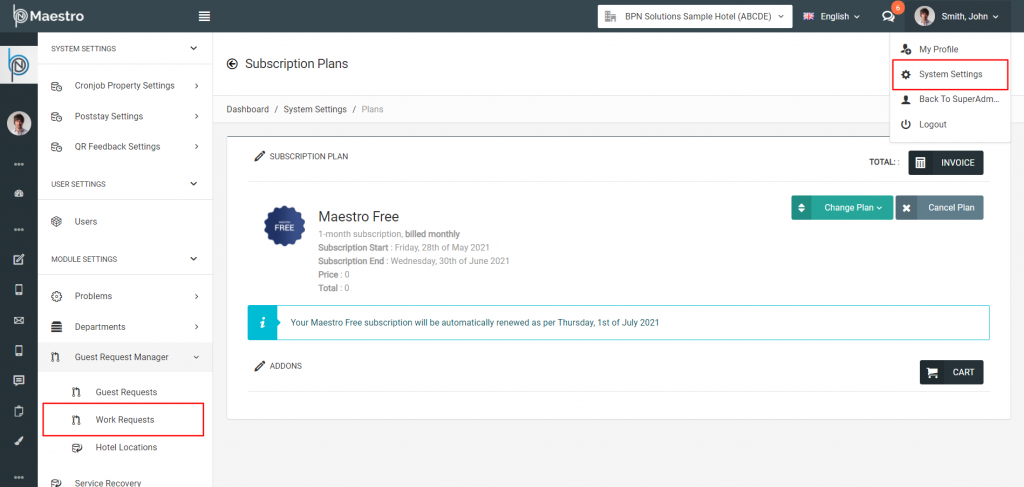
Task: Open the speech message icon in dark sidebar
Action: point(19,381)
